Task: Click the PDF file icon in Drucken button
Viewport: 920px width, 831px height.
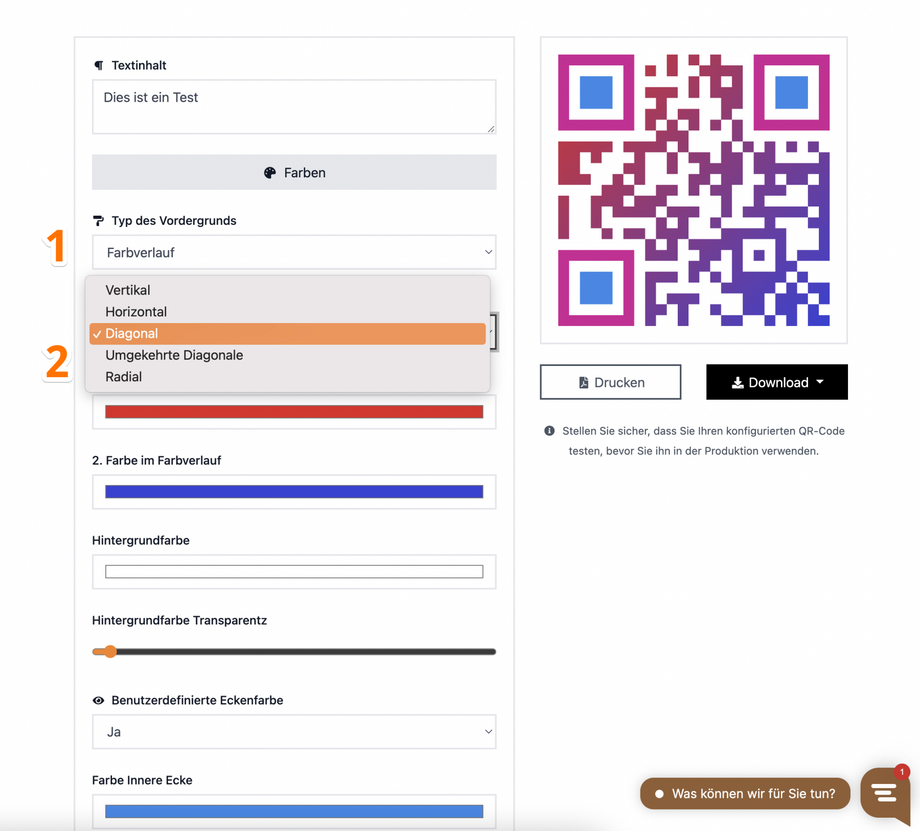Action: click(x=583, y=383)
